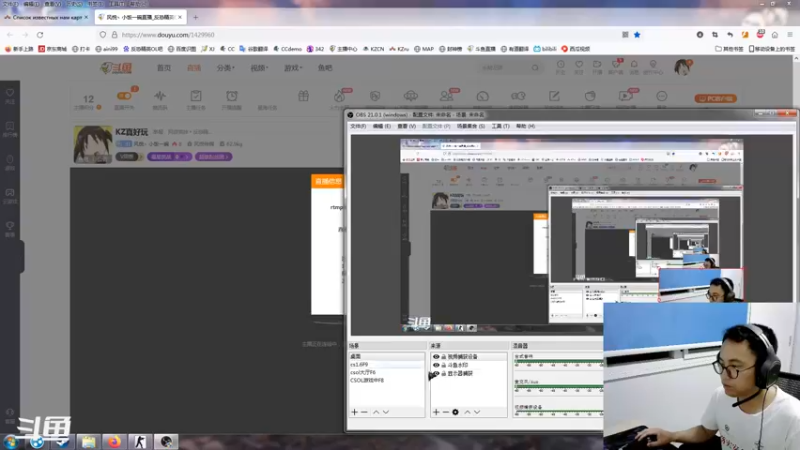
Task: Click the Douyu search magnifier icon
Action: (x=535, y=67)
